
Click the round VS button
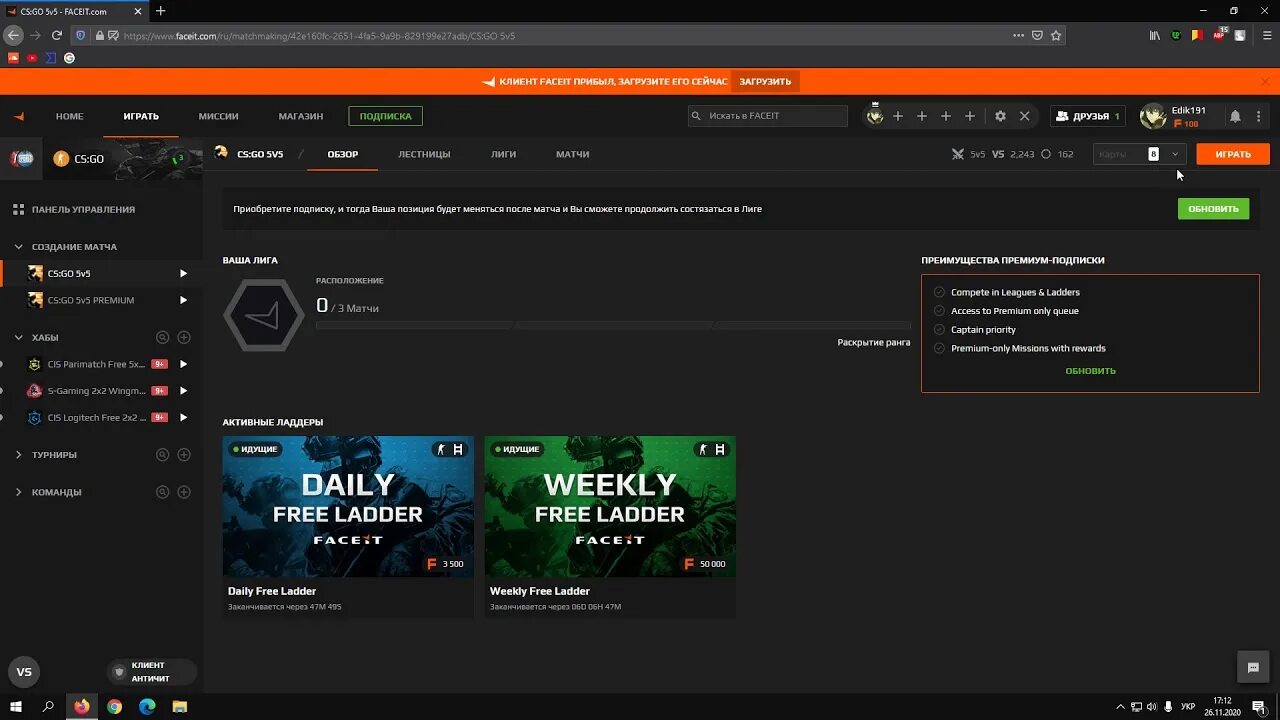click(24, 672)
